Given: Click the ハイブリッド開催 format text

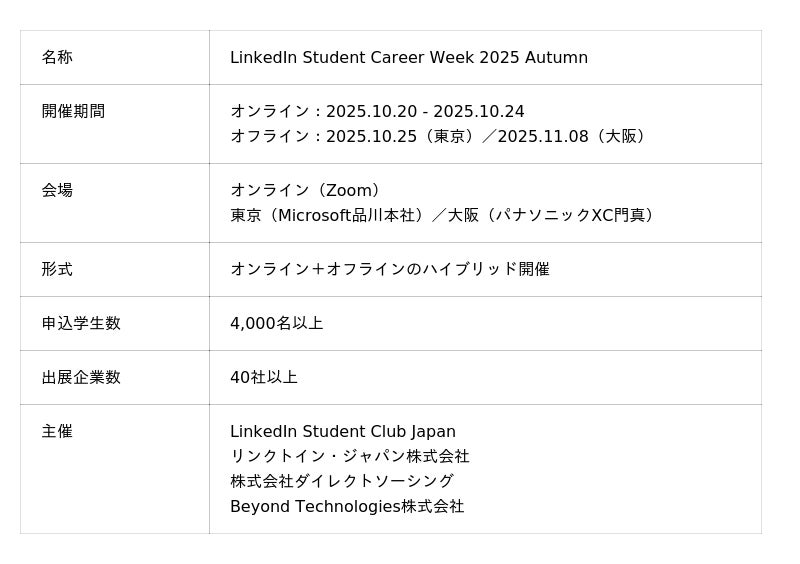Looking at the screenshot, I should point(390,269).
